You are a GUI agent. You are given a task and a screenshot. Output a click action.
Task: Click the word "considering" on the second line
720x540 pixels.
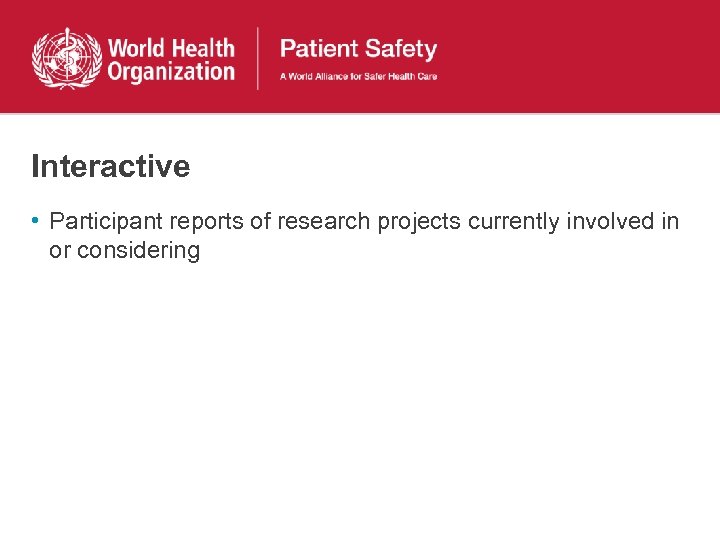pyautogui.click(x=138, y=250)
